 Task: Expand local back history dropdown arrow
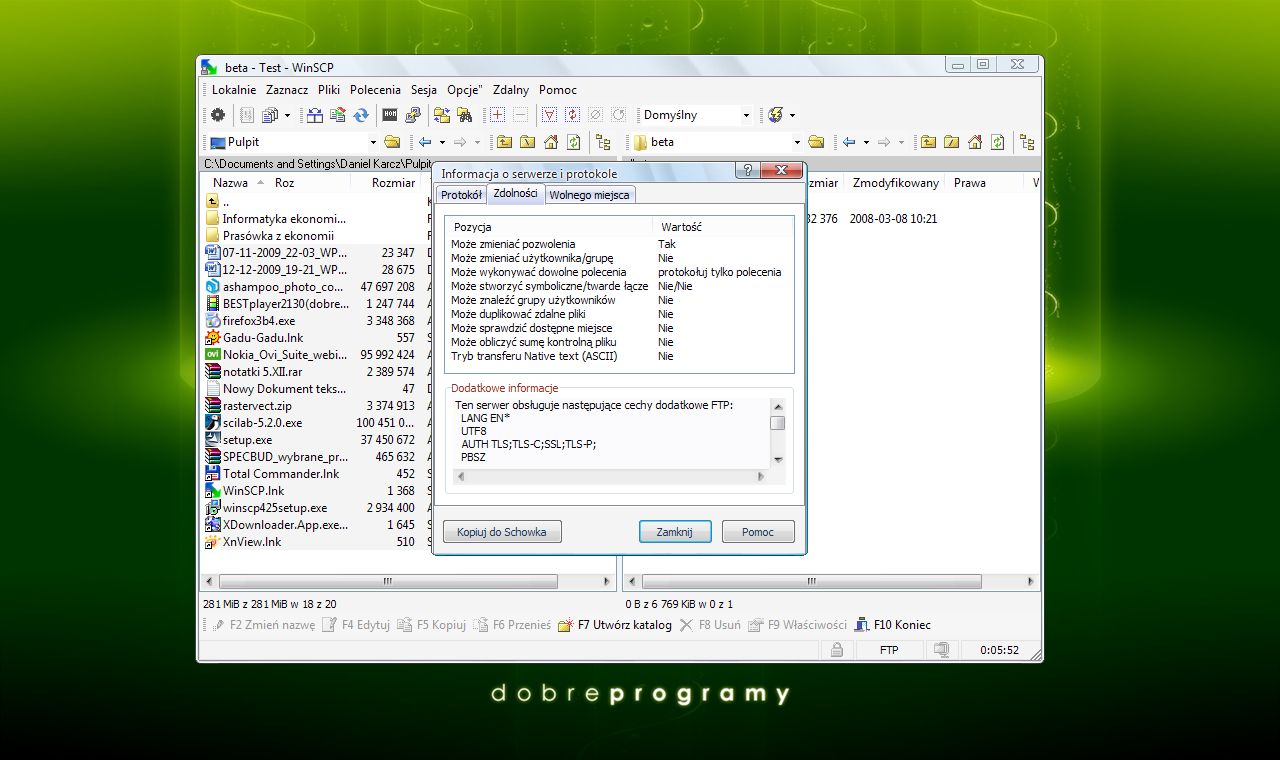(x=443, y=142)
